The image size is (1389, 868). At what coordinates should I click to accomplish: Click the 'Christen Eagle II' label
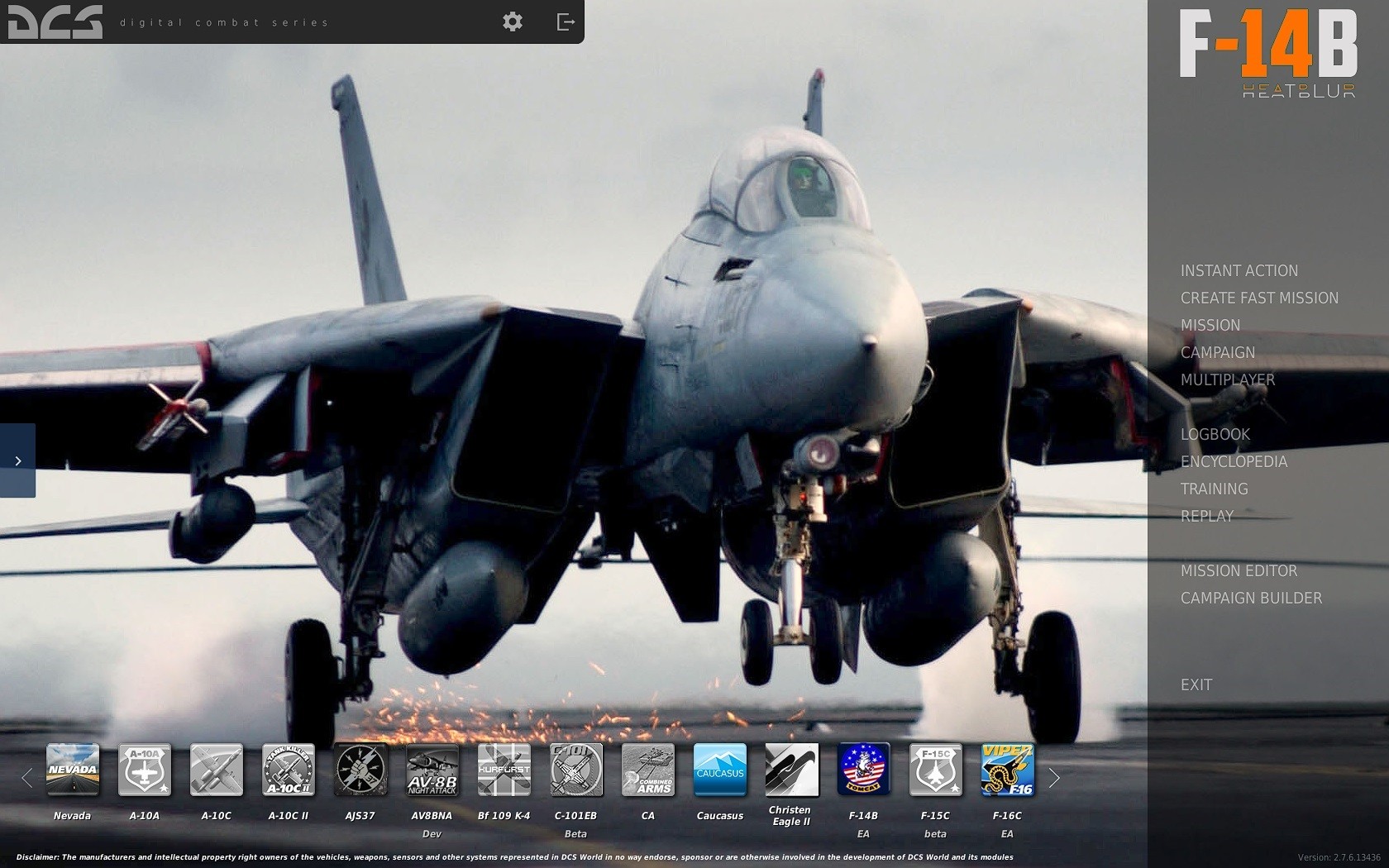tap(790, 816)
